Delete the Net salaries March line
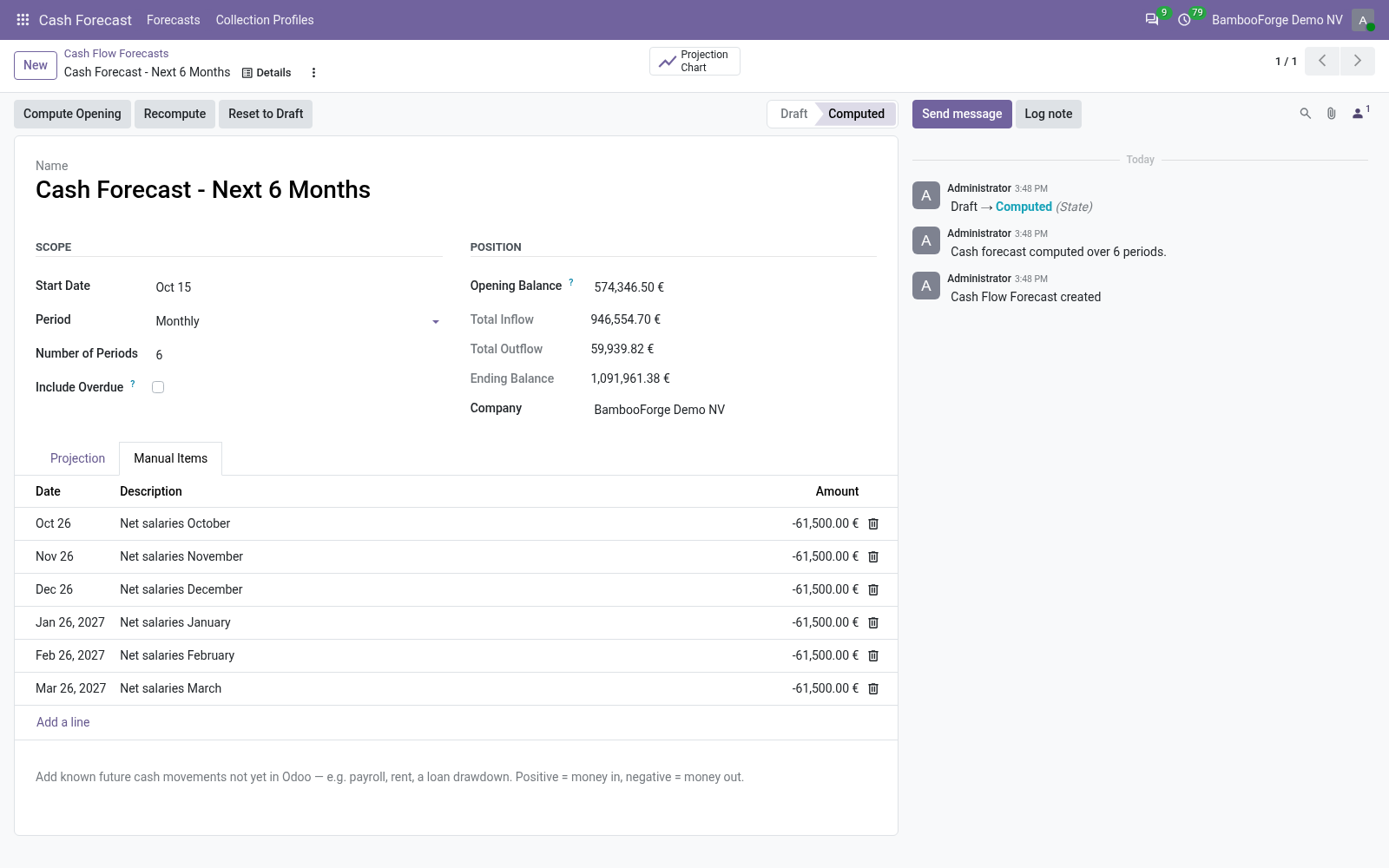This screenshot has height=868, width=1389. (873, 688)
